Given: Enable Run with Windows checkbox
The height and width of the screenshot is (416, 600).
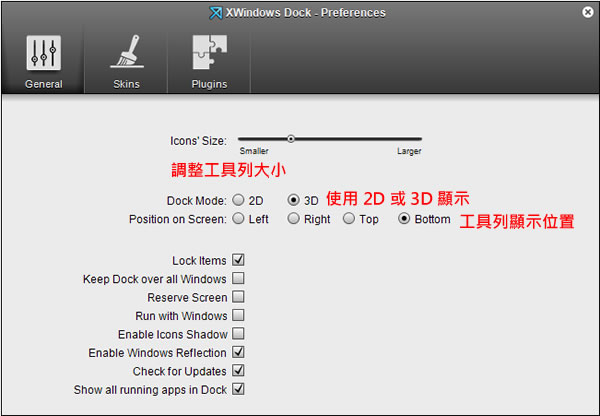Looking at the screenshot, I should [238, 315].
